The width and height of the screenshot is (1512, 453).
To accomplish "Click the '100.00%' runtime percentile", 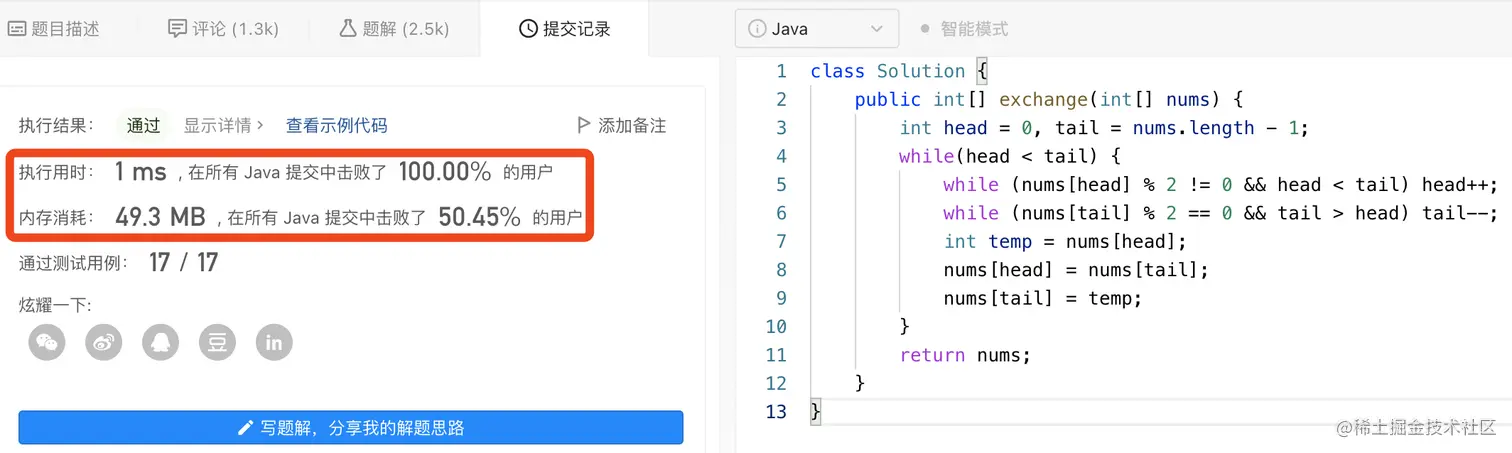I will [x=445, y=172].
